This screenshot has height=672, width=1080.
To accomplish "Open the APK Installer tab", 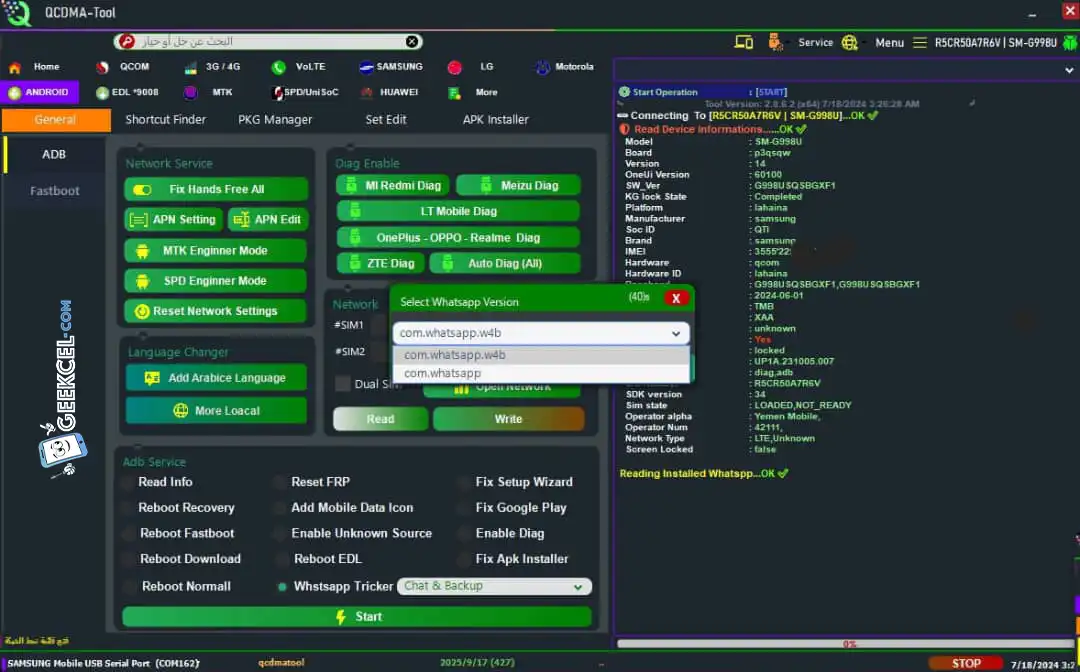I will pyautogui.click(x=495, y=120).
